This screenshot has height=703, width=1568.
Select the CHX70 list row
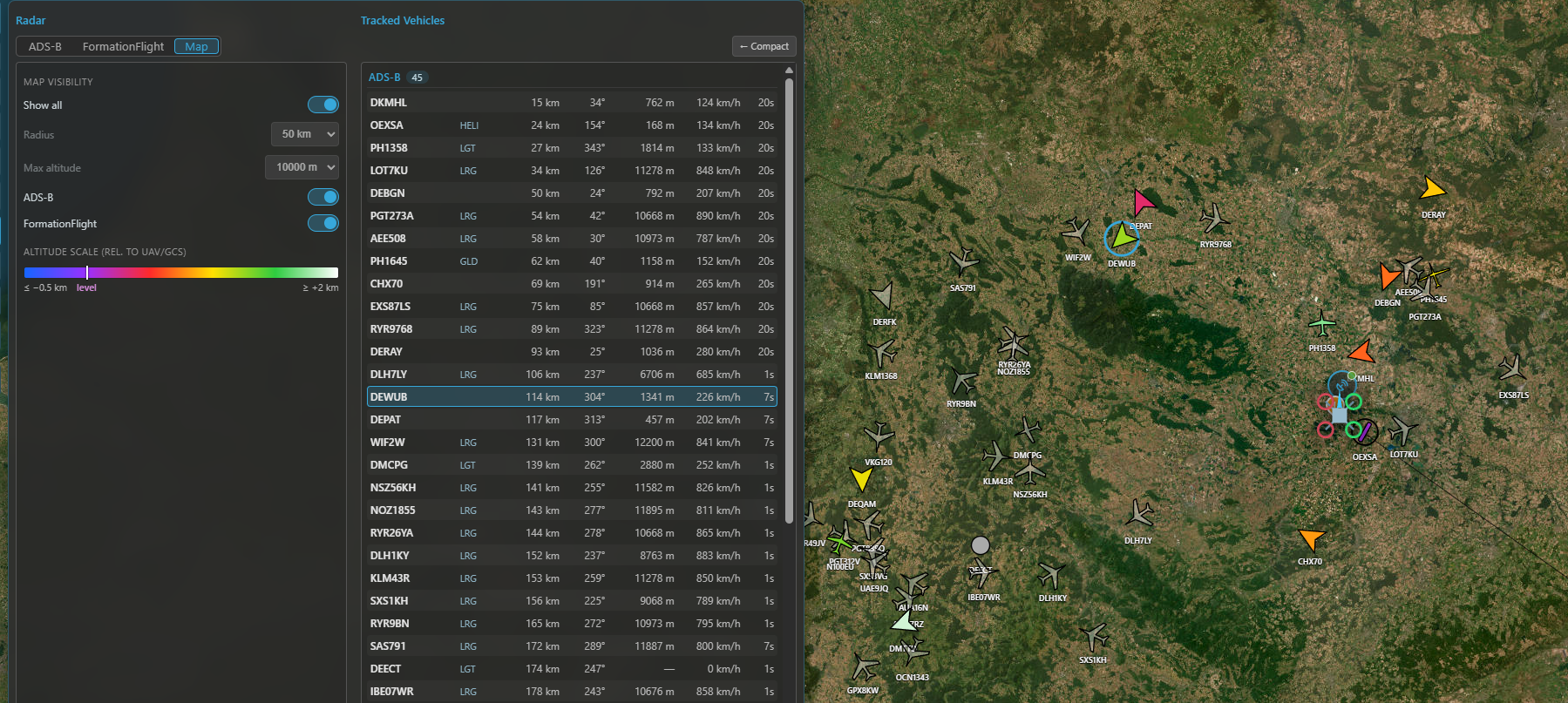tap(572, 284)
